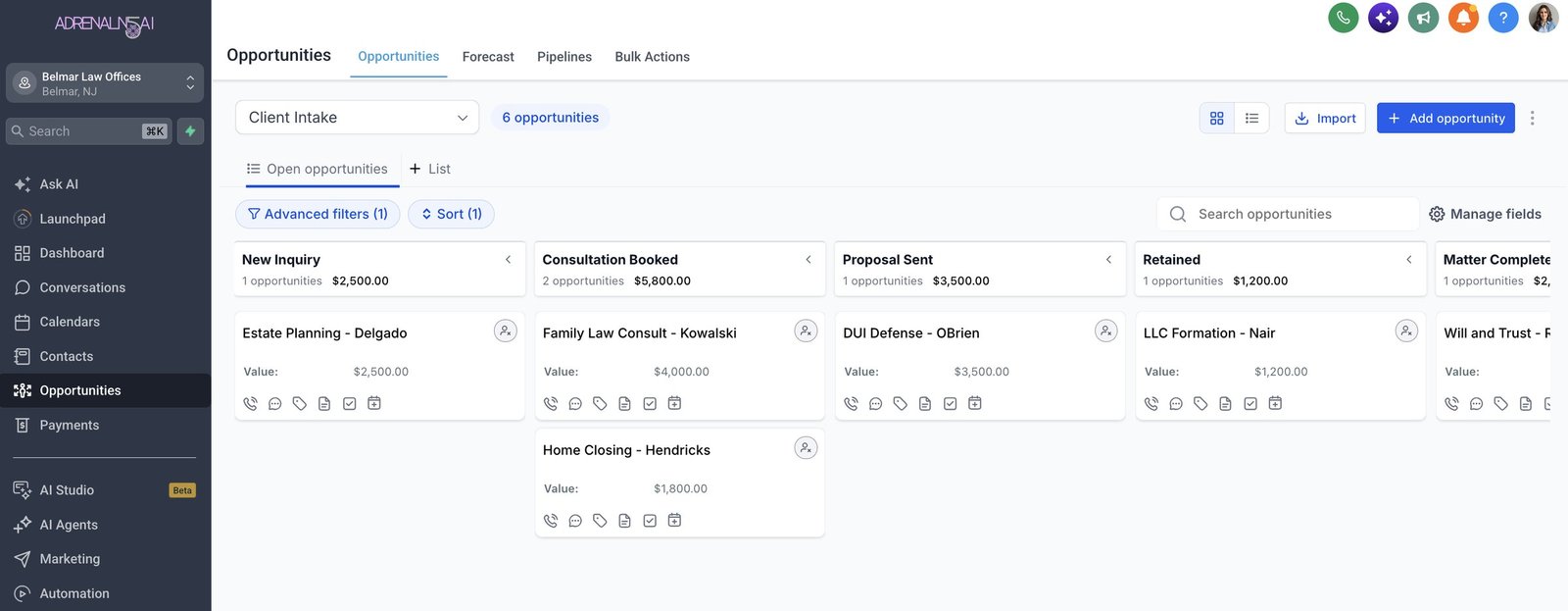
Task: Select the Open opportunities list tab
Action: [x=318, y=169]
